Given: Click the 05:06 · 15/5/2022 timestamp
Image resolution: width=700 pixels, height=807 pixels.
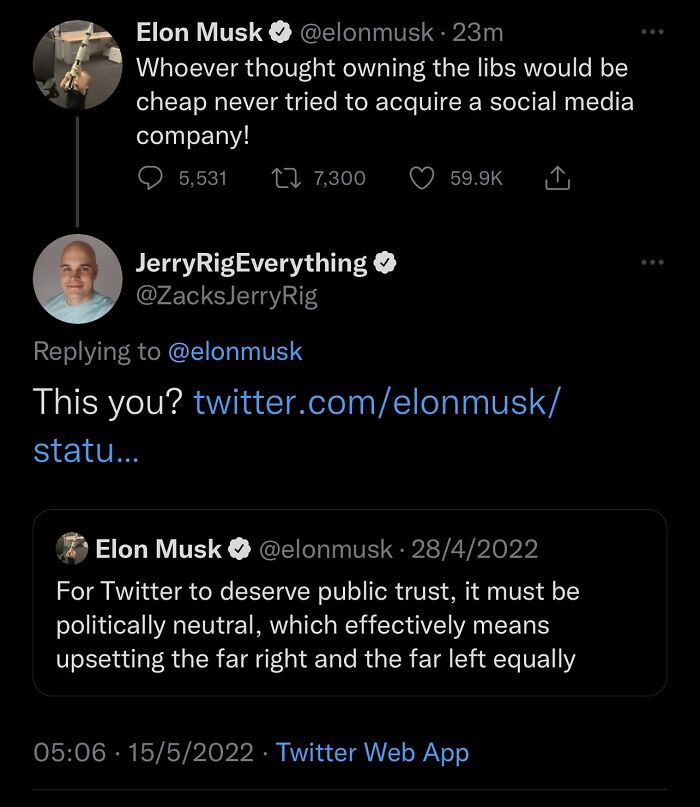Looking at the screenshot, I should (x=146, y=752).
